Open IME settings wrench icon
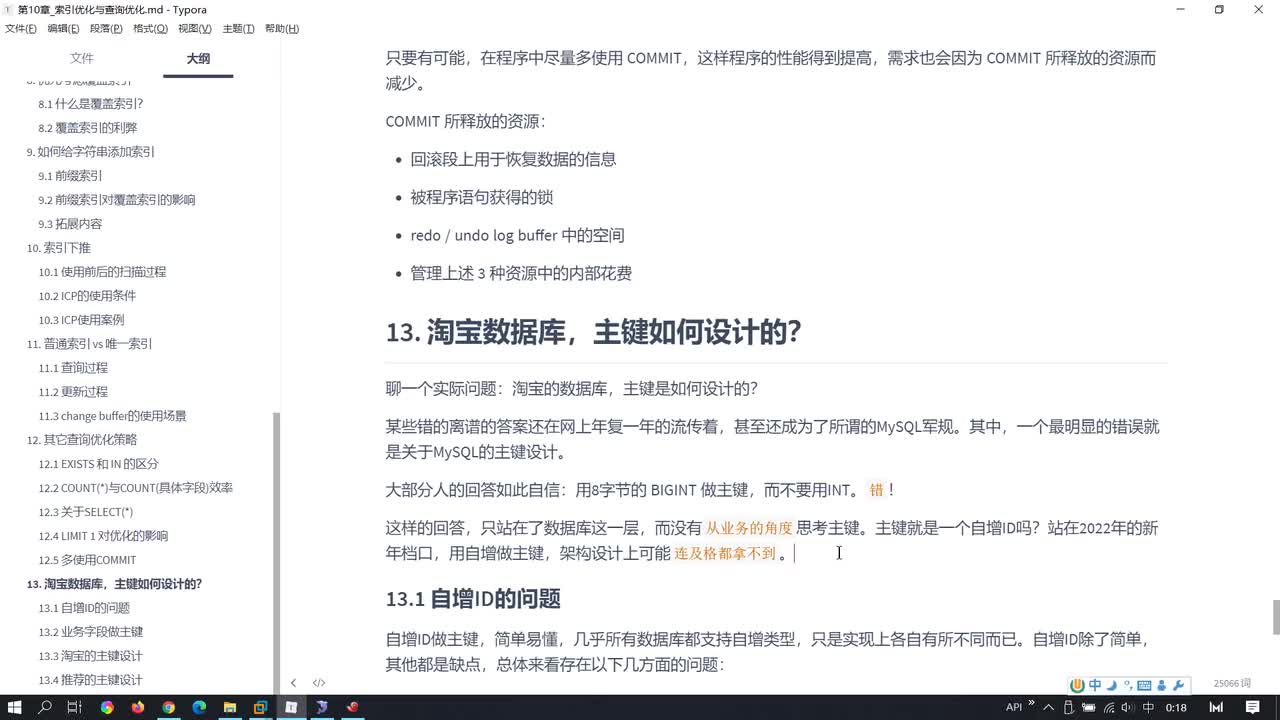This screenshot has width=1280, height=720. click(1177, 685)
